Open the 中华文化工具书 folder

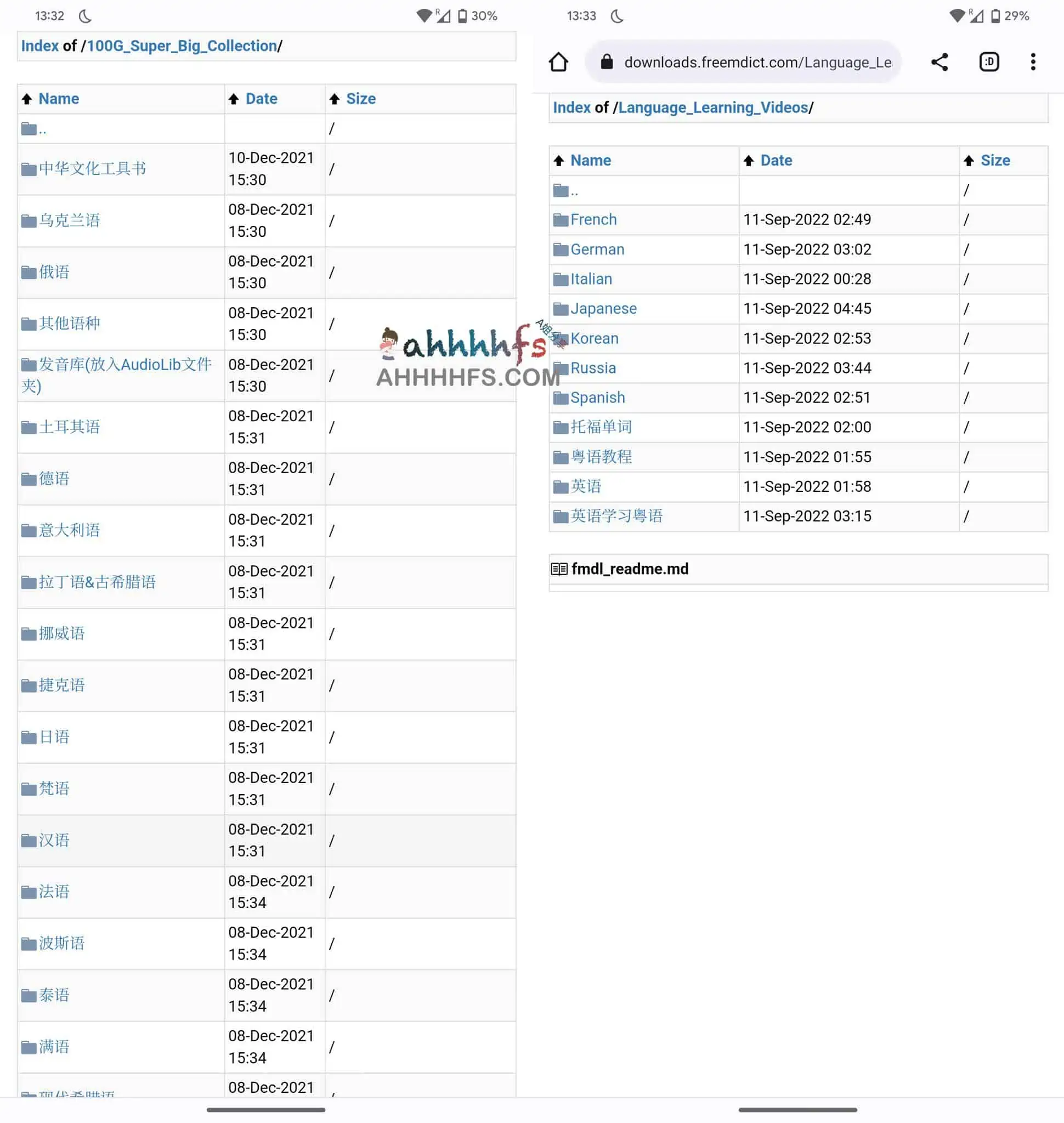coord(90,168)
